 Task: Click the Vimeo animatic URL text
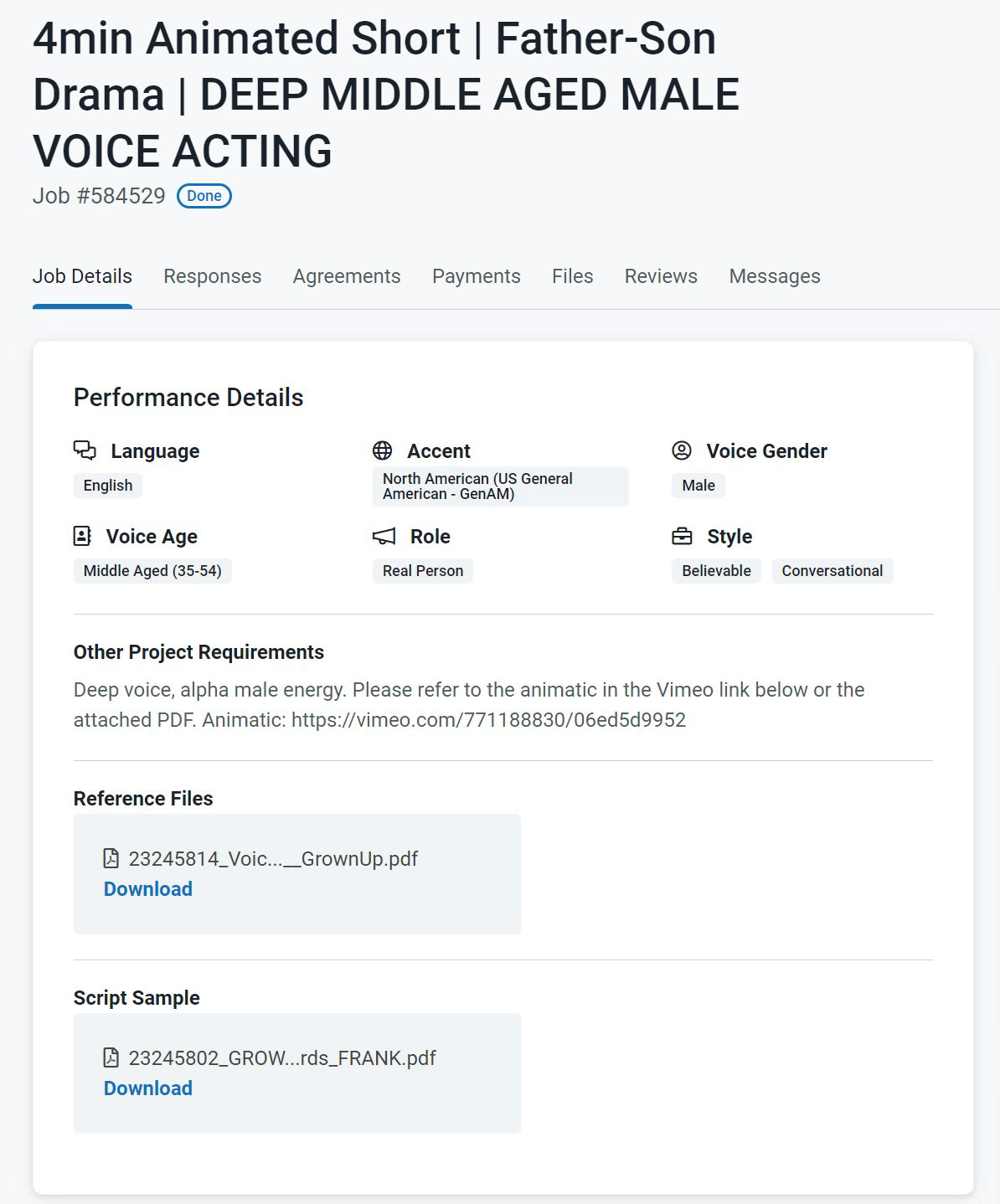point(488,720)
